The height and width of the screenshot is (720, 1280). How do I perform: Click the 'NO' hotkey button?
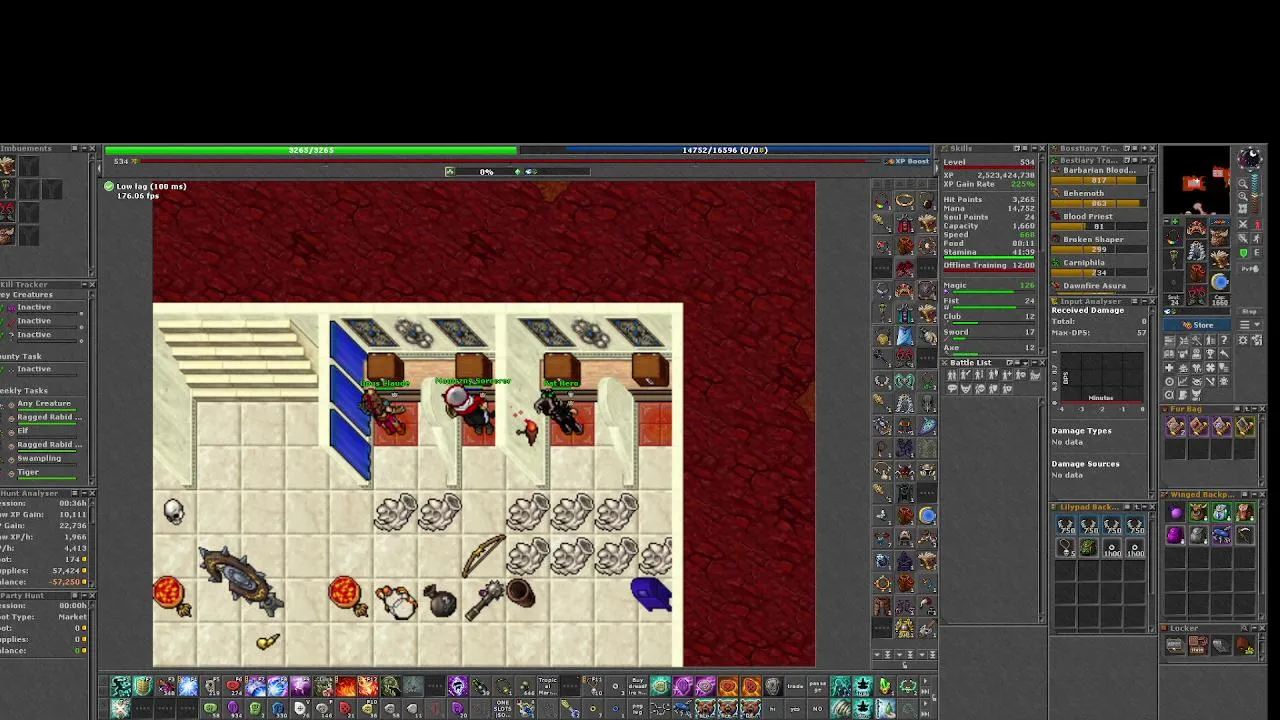tap(817, 709)
